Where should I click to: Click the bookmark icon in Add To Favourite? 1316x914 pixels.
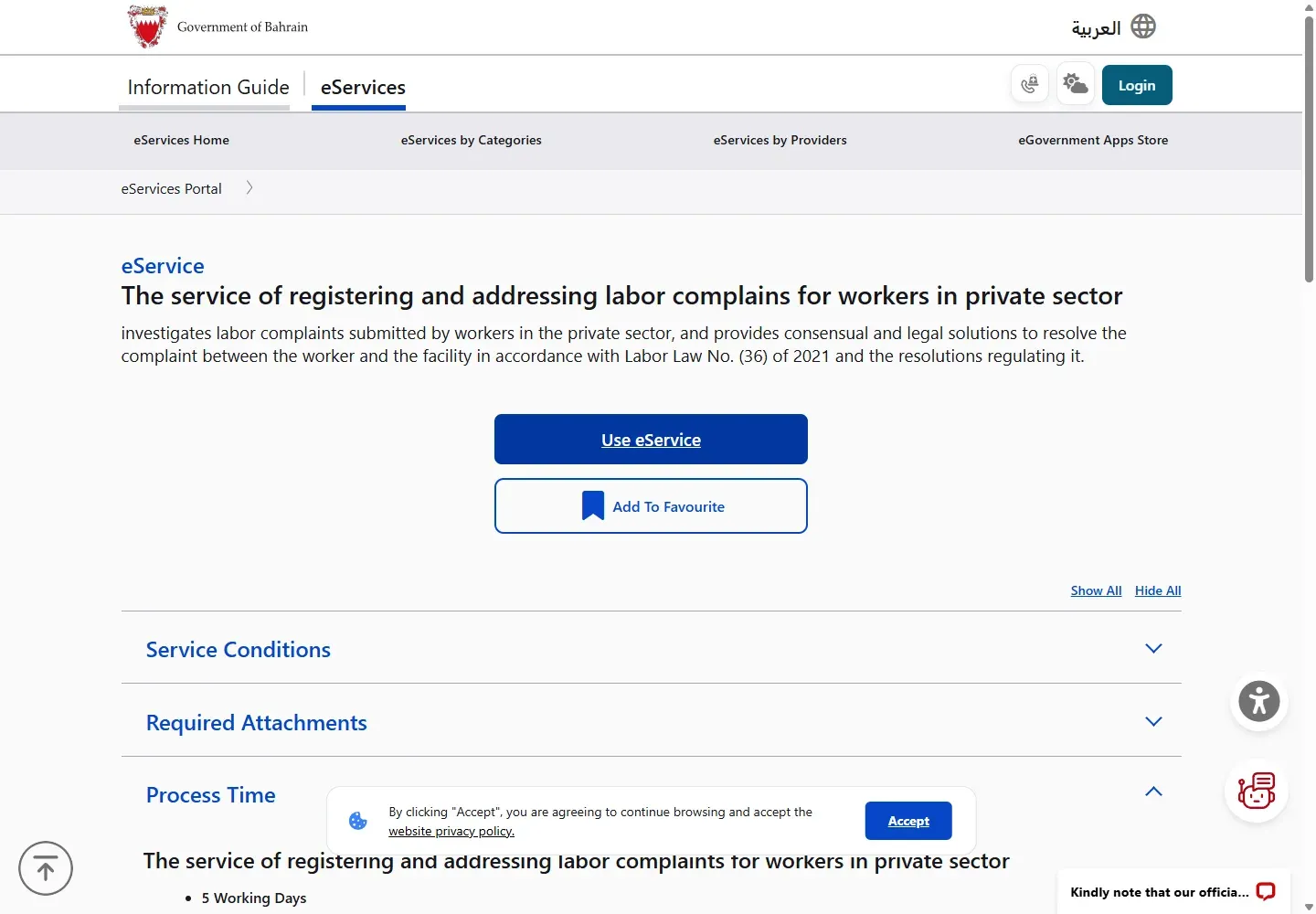pyautogui.click(x=593, y=505)
